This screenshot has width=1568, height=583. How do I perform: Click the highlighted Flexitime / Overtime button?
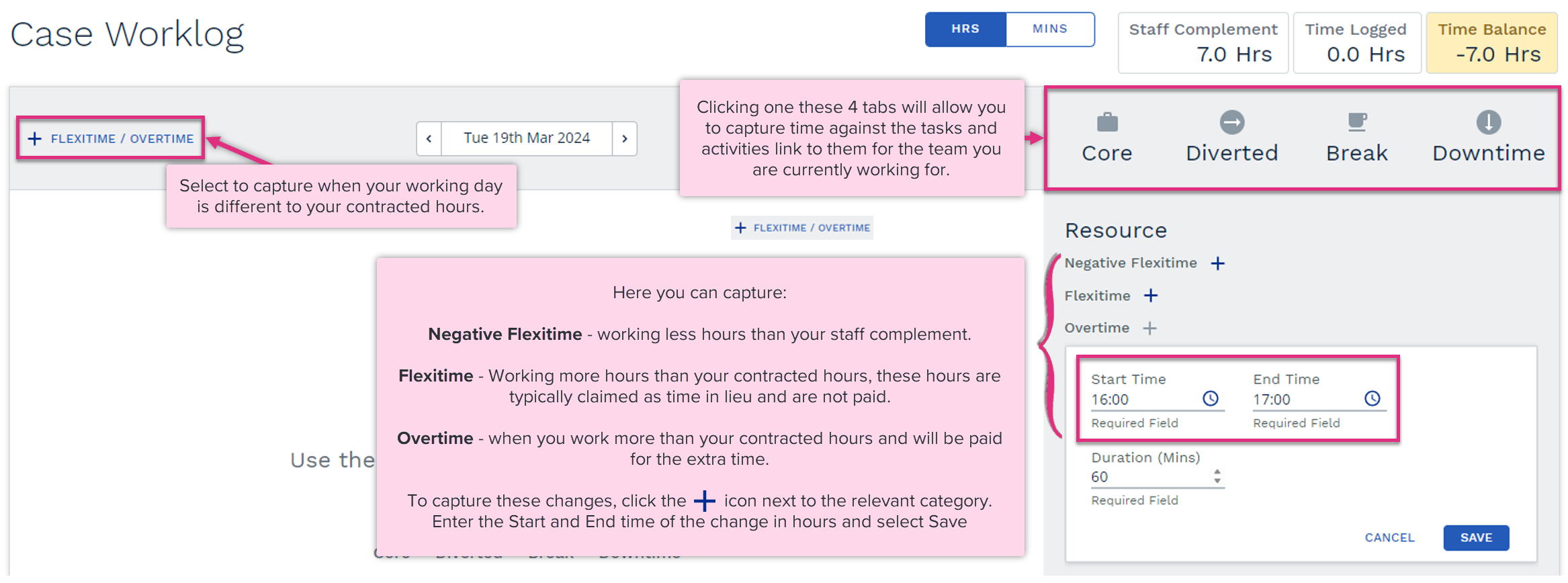(x=111, y=138)
